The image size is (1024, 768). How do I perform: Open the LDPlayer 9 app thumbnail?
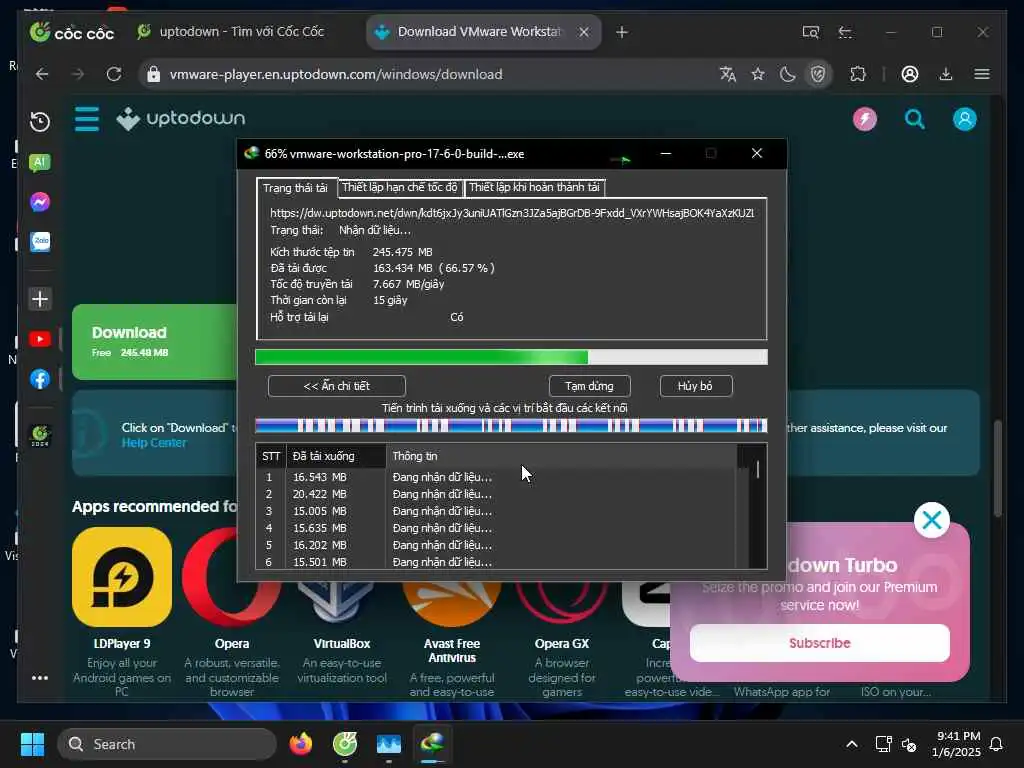click(x=122, y=577)
